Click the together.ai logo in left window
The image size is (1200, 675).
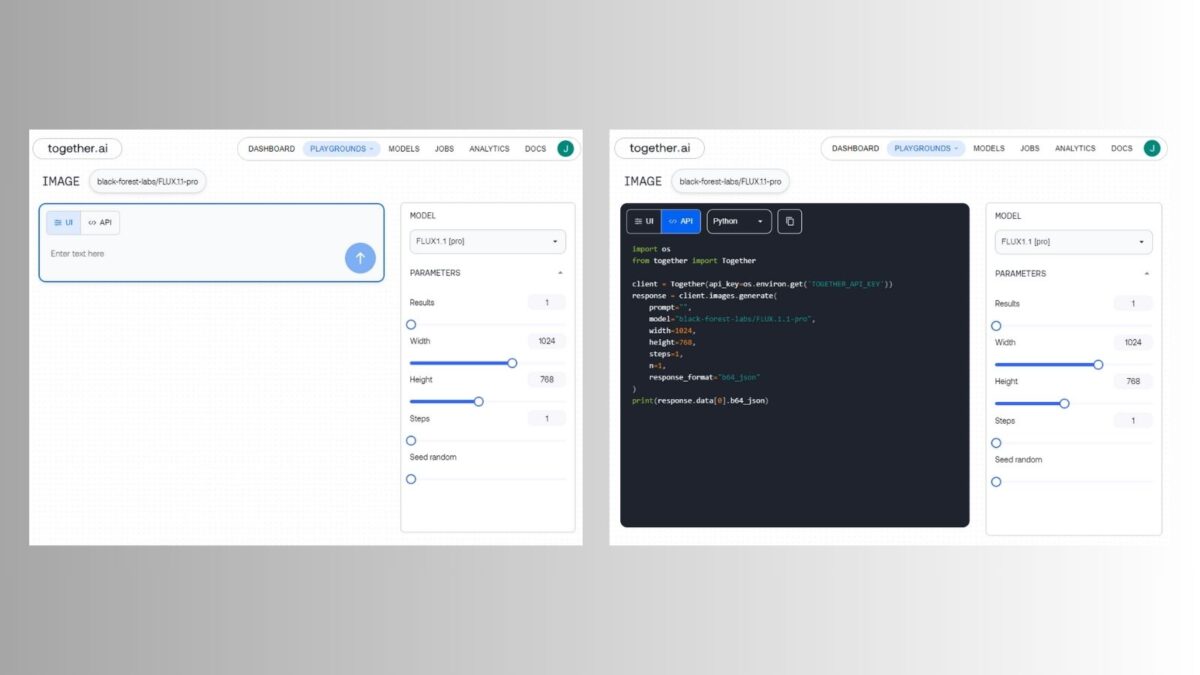coord(77,148)
